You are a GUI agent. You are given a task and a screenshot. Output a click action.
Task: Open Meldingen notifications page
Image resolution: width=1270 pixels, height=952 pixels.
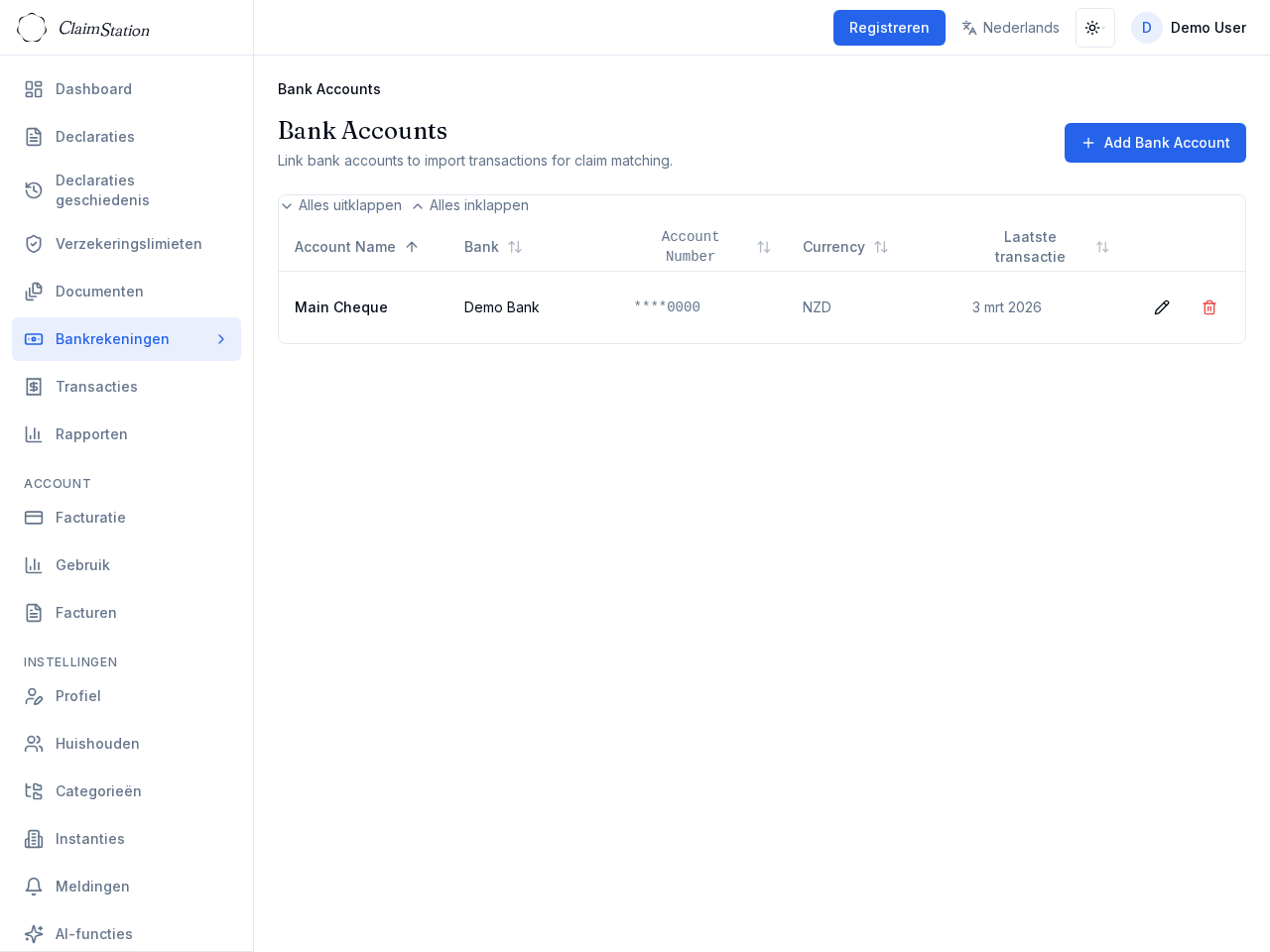click(92, 887)
